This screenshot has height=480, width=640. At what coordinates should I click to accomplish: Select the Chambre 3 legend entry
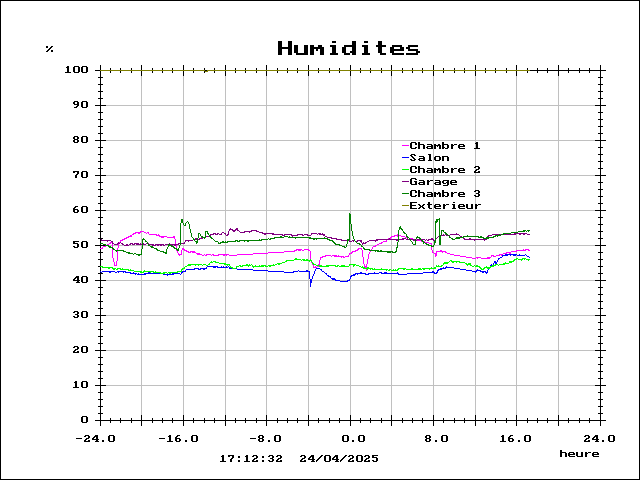pyautogui.click(x=444, y=194)
